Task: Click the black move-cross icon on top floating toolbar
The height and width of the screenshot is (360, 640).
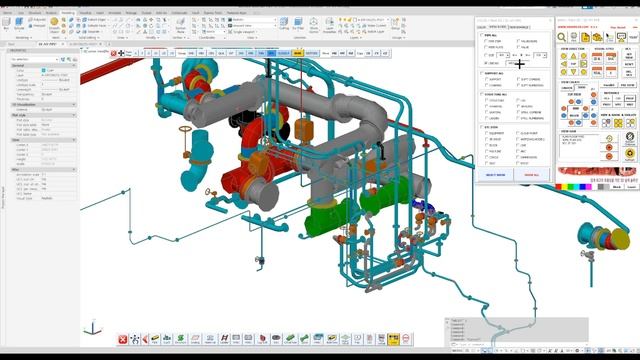Action: [121, 53]
